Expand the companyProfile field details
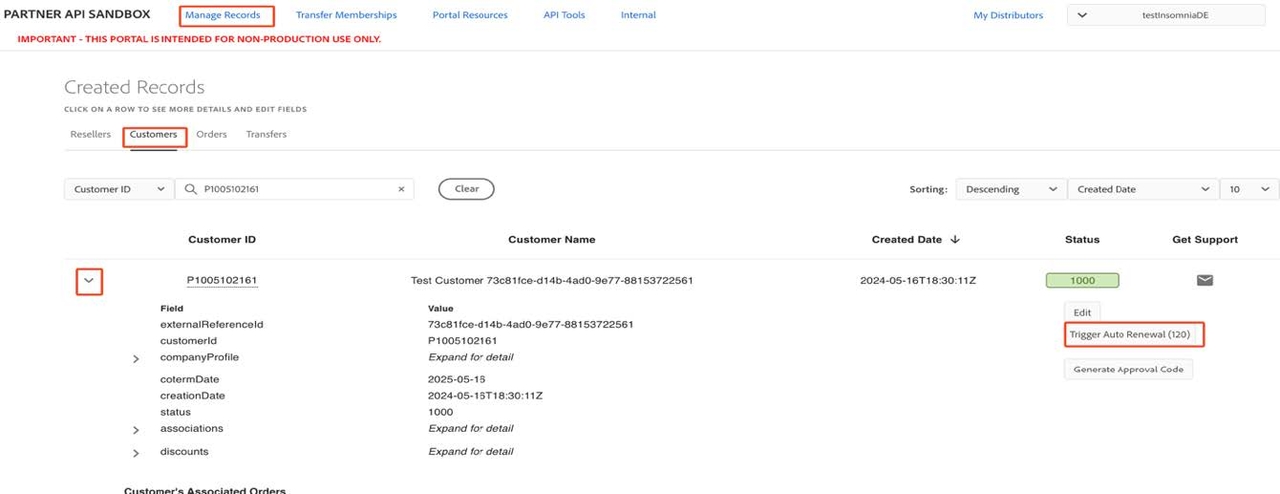Image resolution: width=1280 pixels, height=494 pixels. pos(136,358)
